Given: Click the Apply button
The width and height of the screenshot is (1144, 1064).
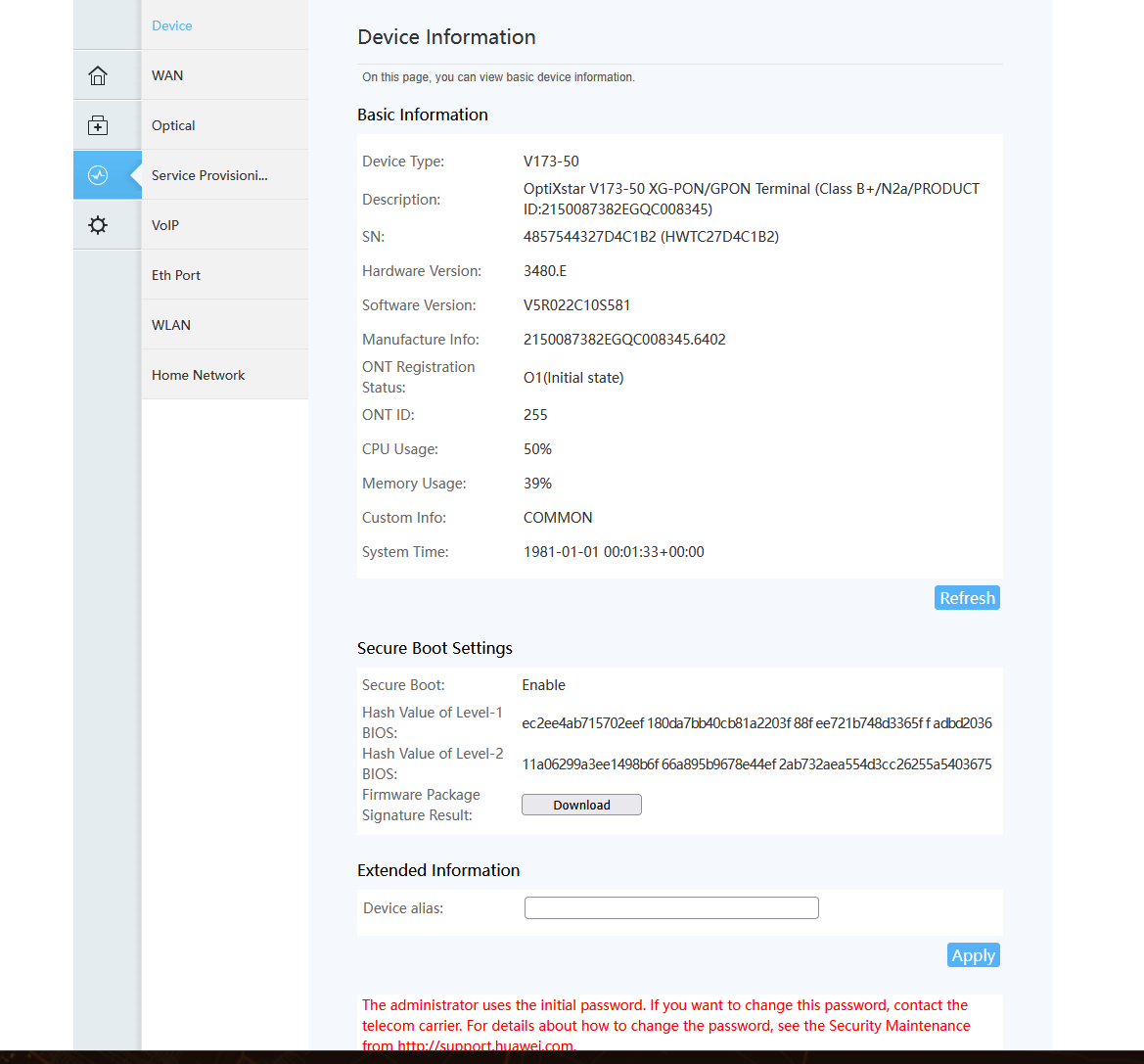Looking at the screenshot, I should pos(974,955).
